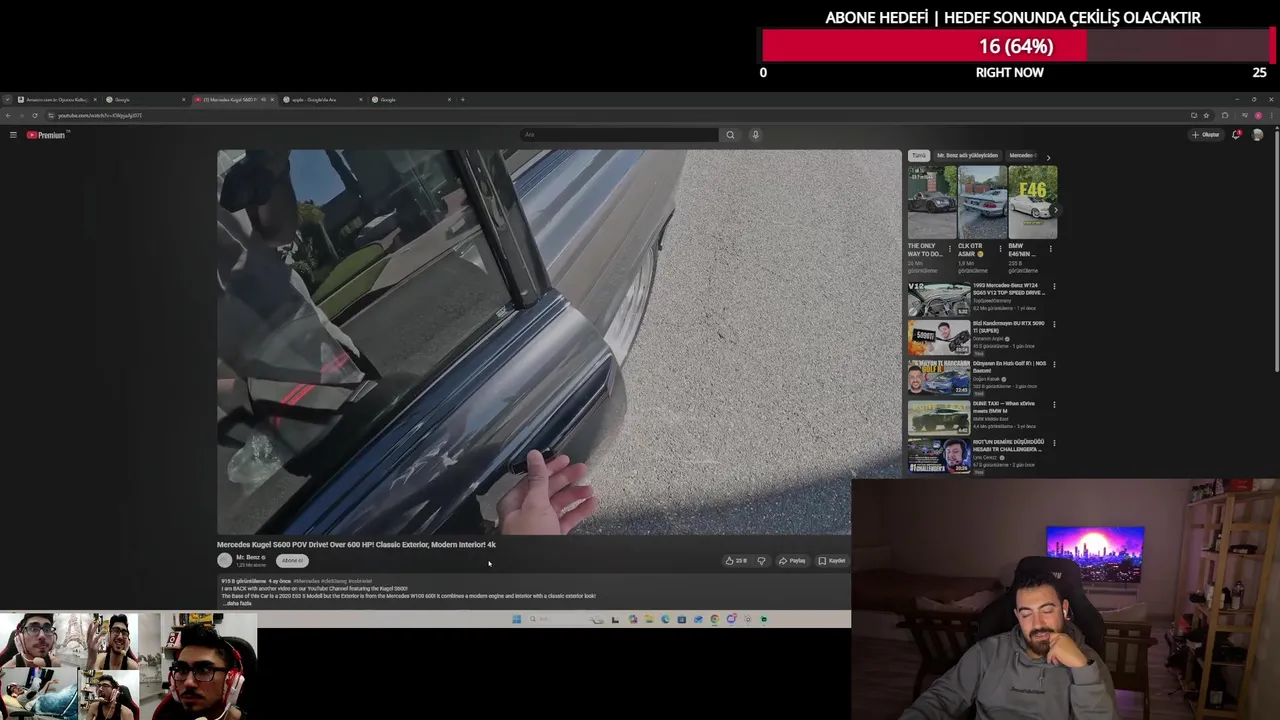Switch to the last Google tab

tap(409, 99)
